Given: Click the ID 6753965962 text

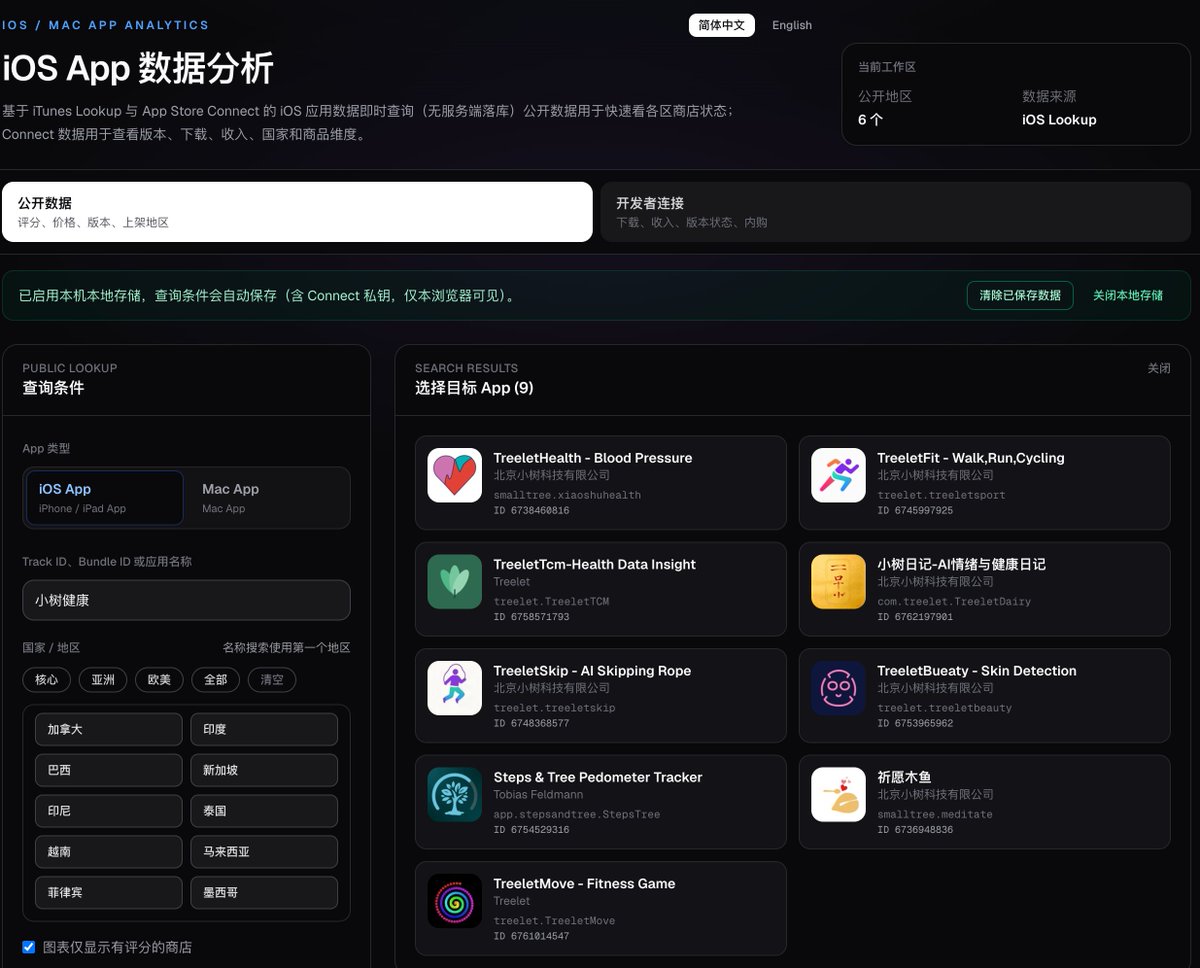Looking at the screenshot, I should click(x=915, y=723).
